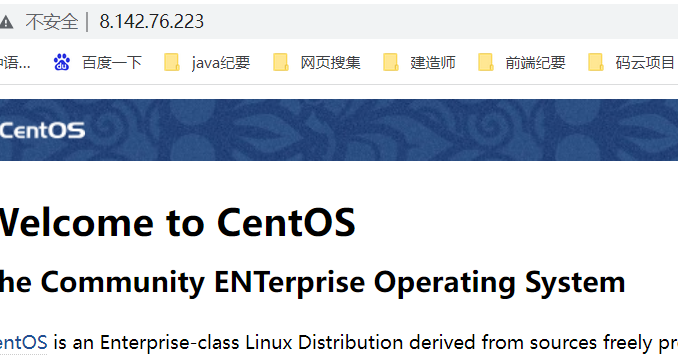Expand the java纪要 bookmark folder label
Screen dimensions: 678x361
tap(221, 63)
